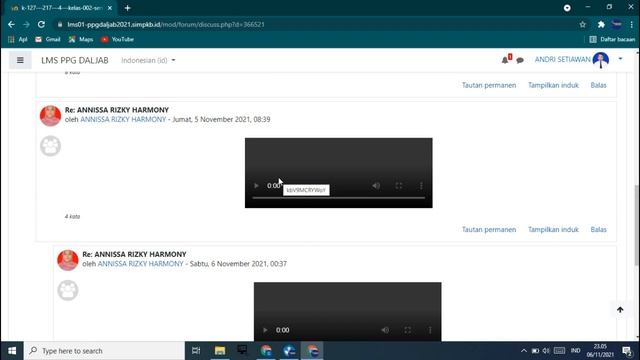This screenshot has height=360, width=640.
Task: Mute the 00:37 post video
Action: [x=385, y=330]
